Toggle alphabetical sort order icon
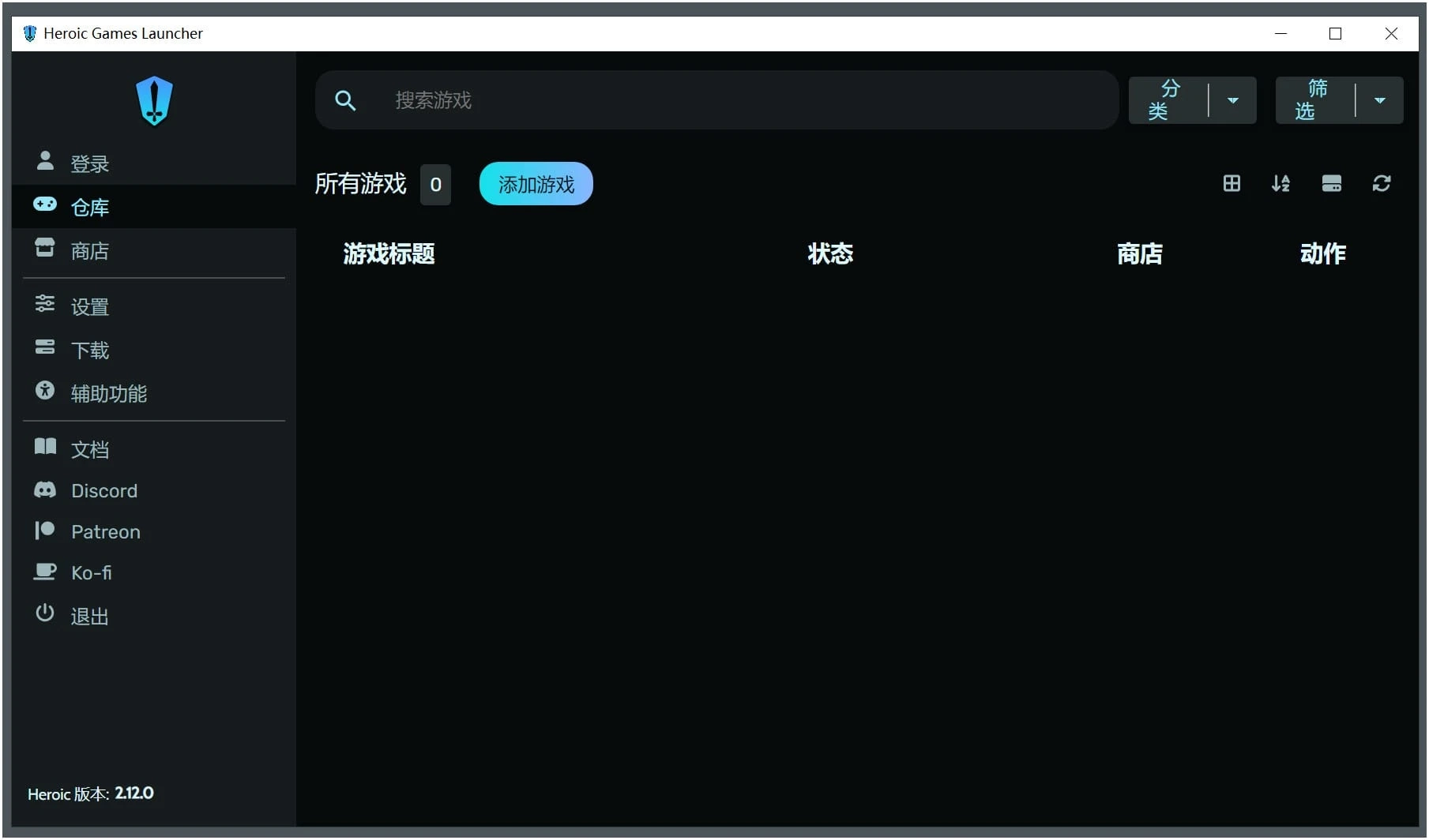The image size is (1429, 840). [x=1280, y=184]
